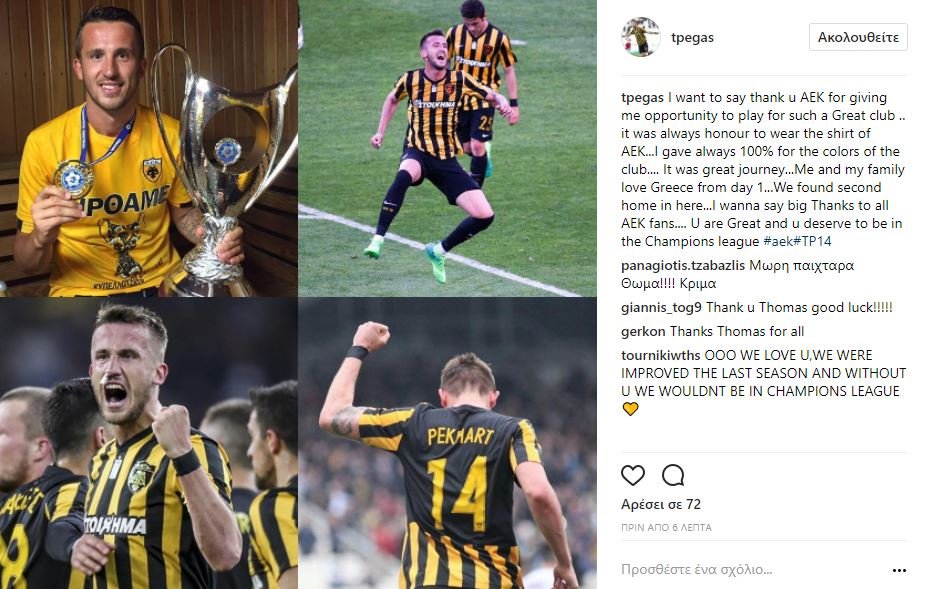932x589 pixels.
Task: Open the tpegas username beside the avatar
Action: point(692,37)
